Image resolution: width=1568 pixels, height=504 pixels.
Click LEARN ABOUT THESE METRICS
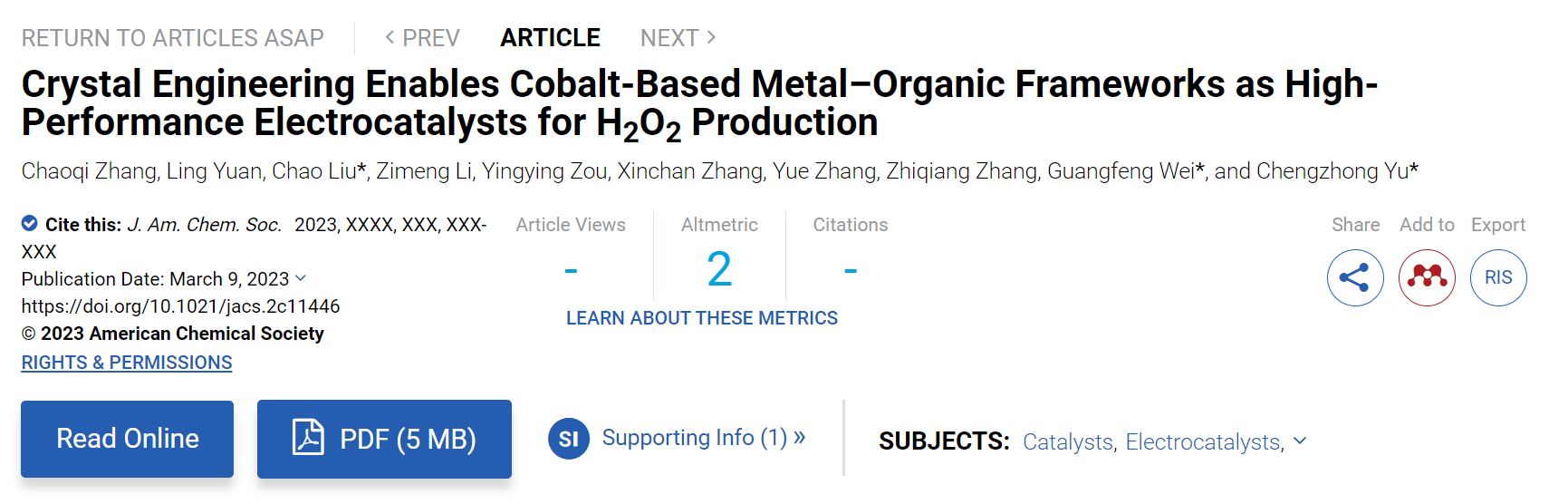(x=702, y=318)
